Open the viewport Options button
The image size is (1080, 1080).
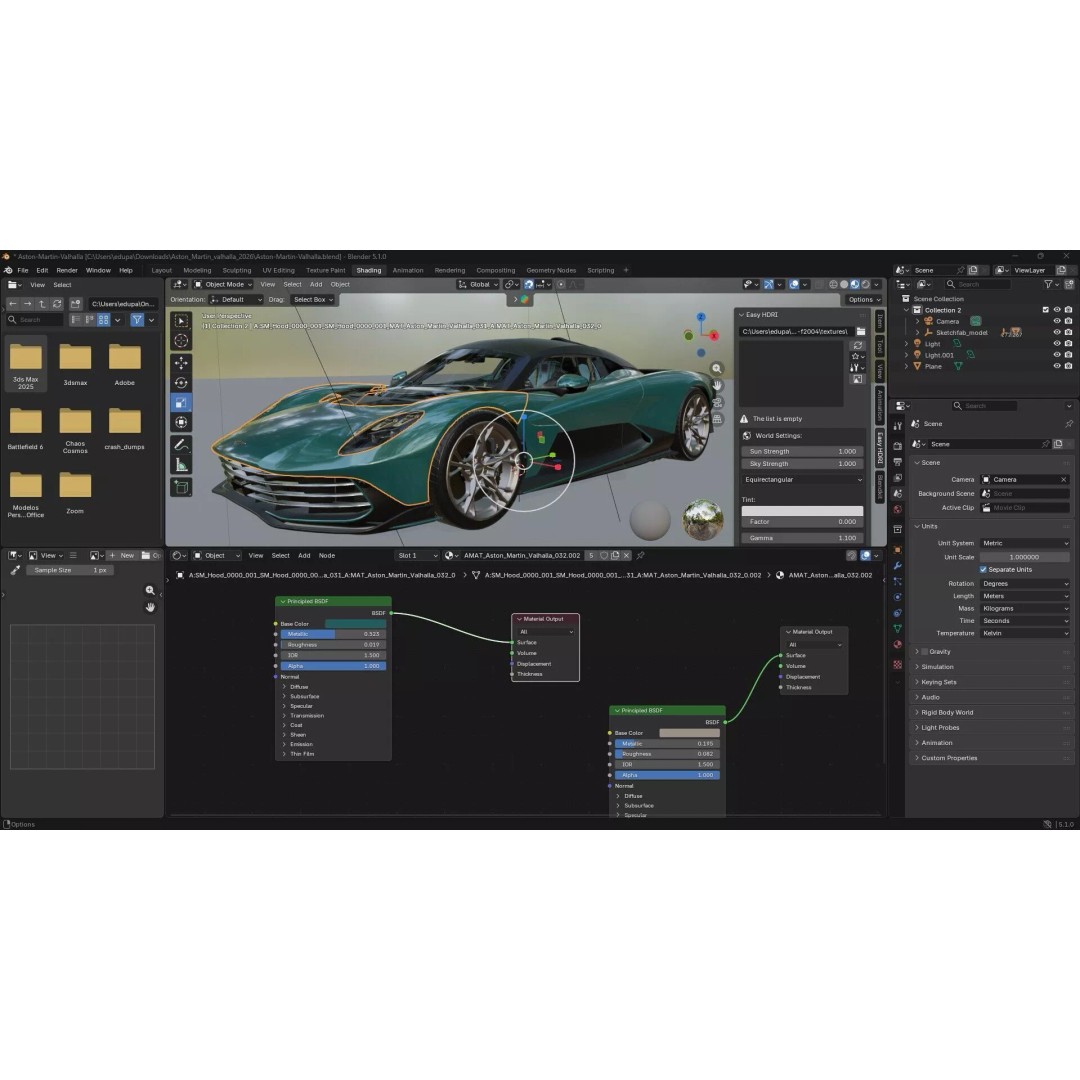(x=864, y=300)
